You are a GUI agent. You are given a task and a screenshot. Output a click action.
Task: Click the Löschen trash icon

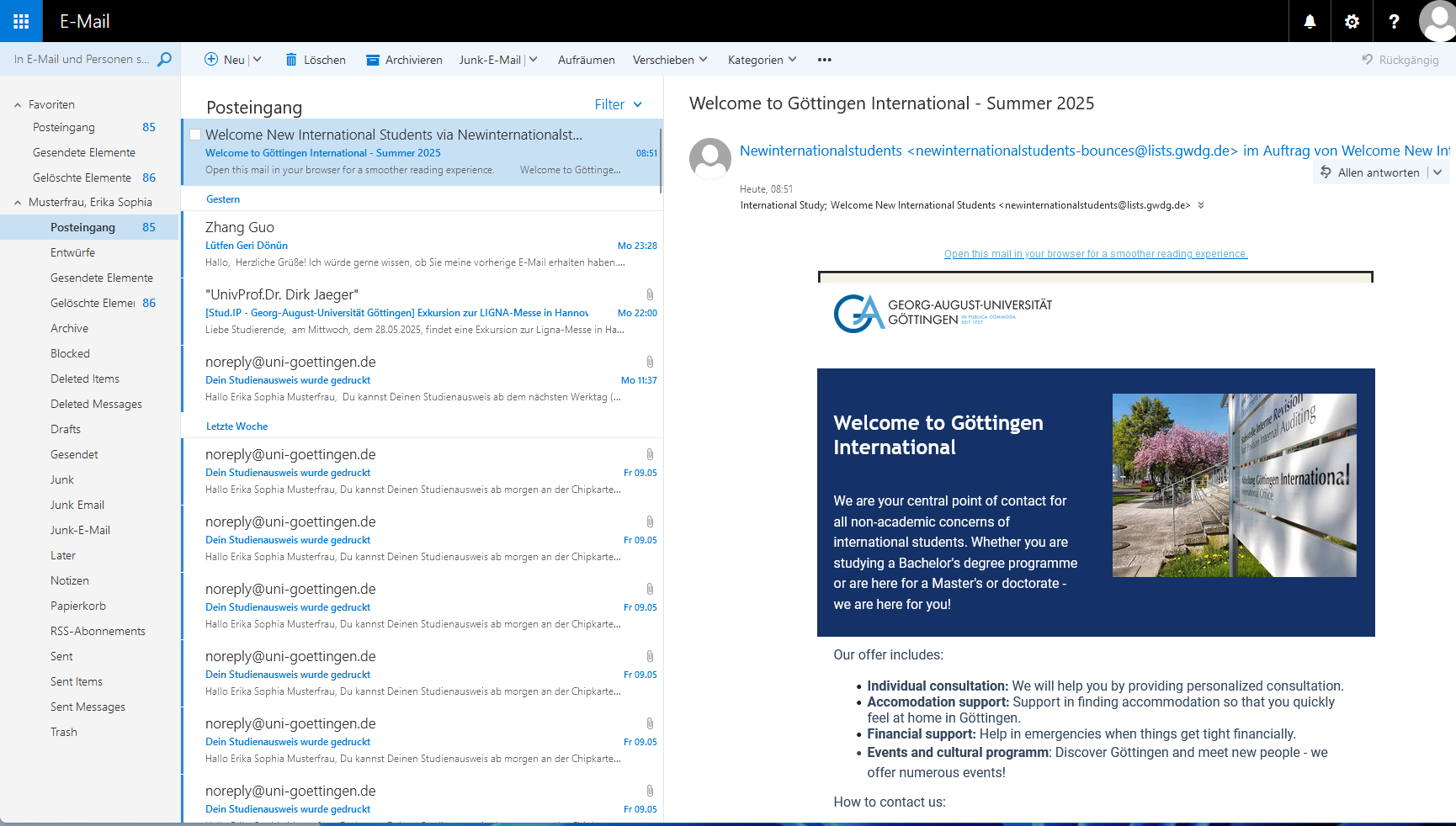[x=291, y=60]
